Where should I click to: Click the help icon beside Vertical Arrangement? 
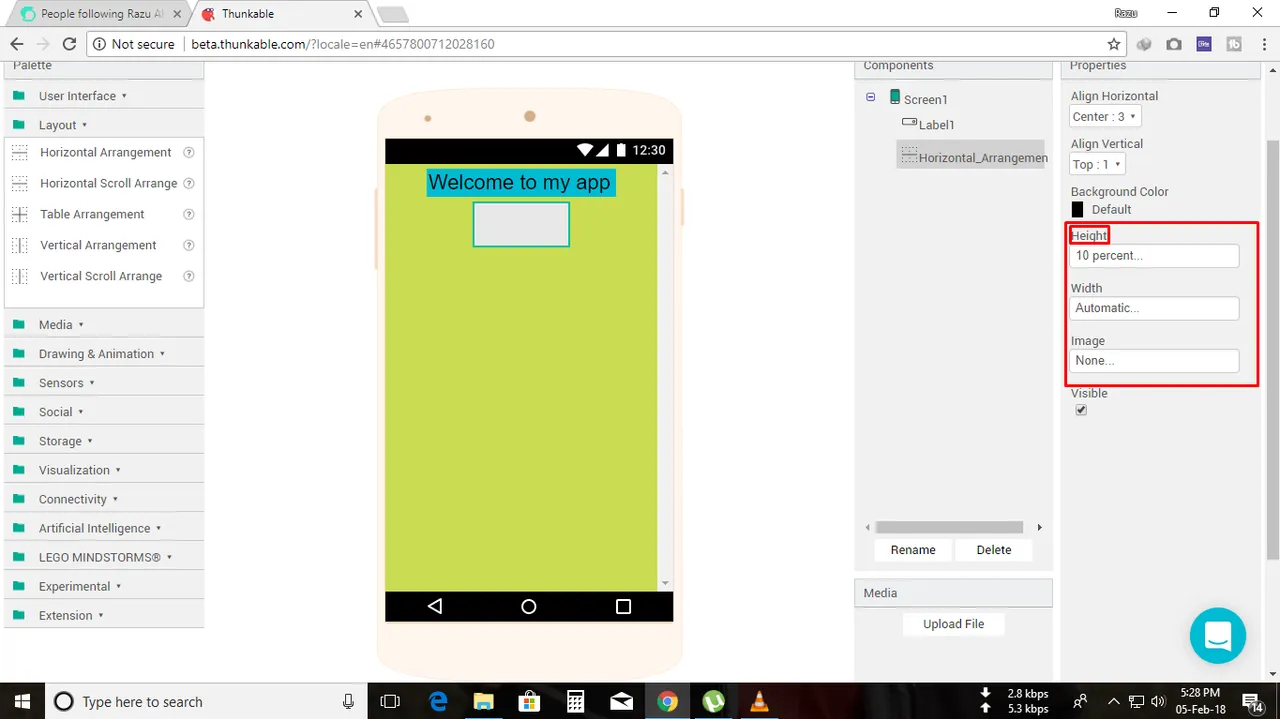pyautogui.click(x=189, y=246)
